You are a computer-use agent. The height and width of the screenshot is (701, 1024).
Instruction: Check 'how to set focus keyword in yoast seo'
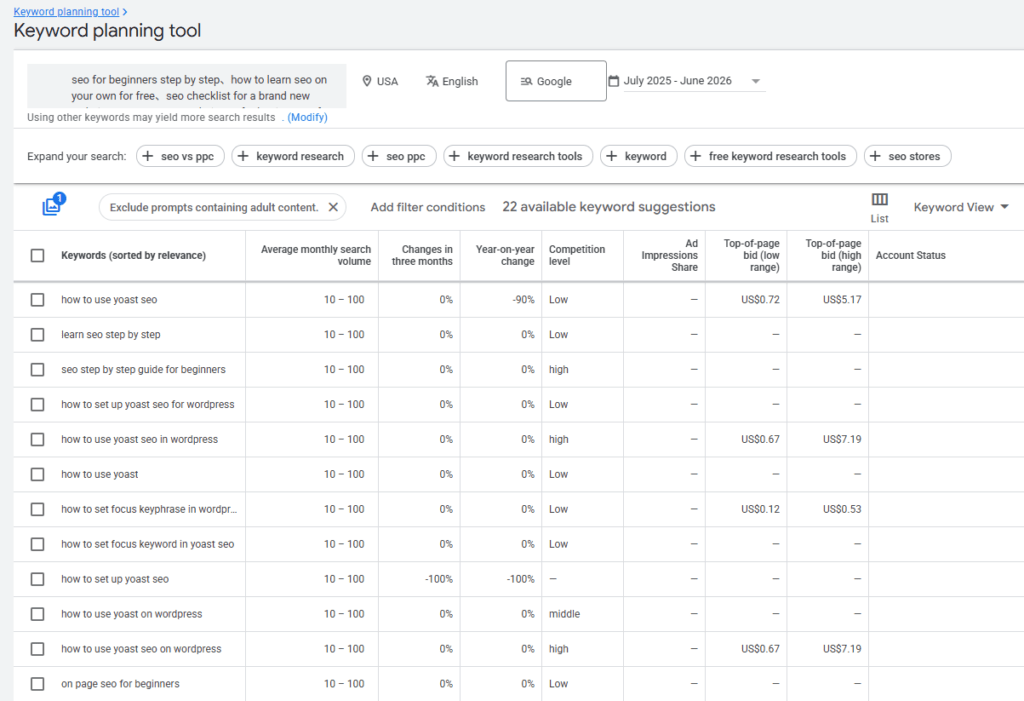click(38, 544)
